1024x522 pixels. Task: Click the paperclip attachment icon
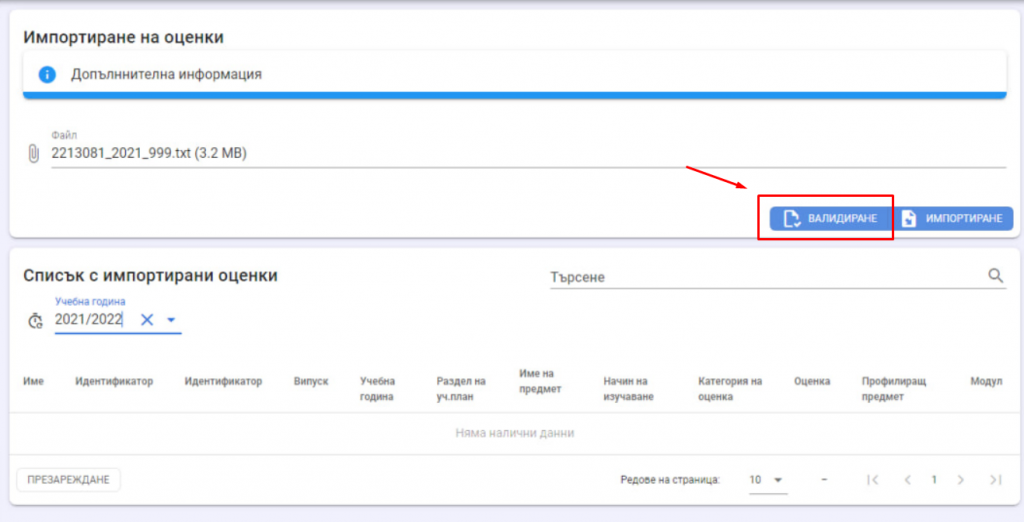coord(34,154)
